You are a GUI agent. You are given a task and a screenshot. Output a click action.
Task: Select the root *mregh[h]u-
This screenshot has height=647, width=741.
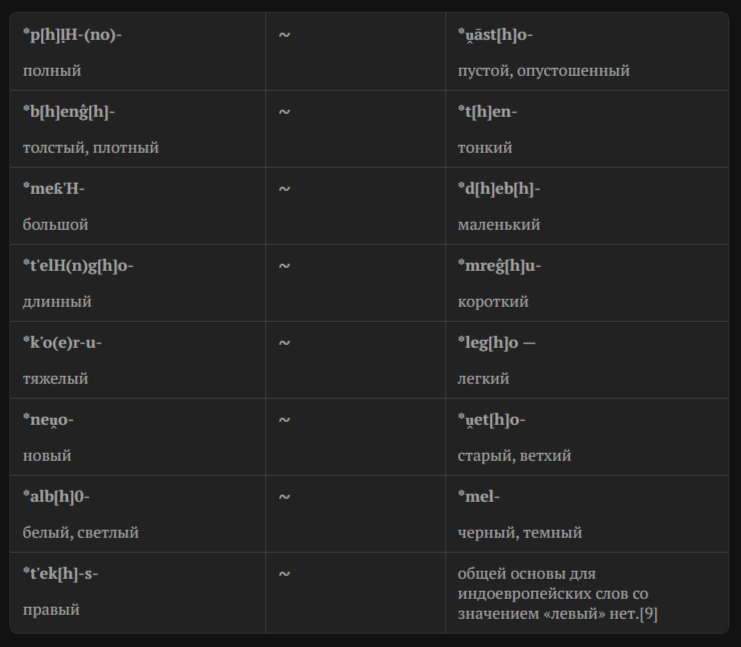(499, 266)
